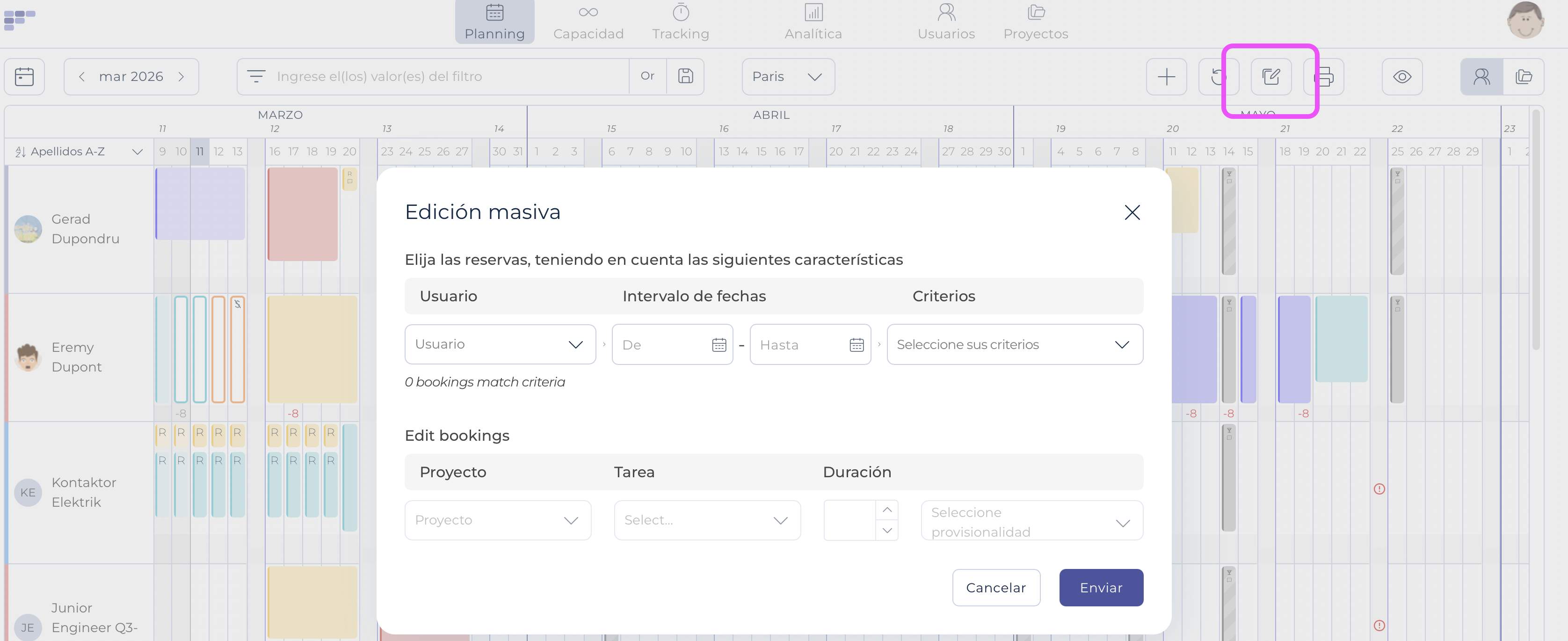
Task: Go to next month arrow
Action: (x=181, y=77)
